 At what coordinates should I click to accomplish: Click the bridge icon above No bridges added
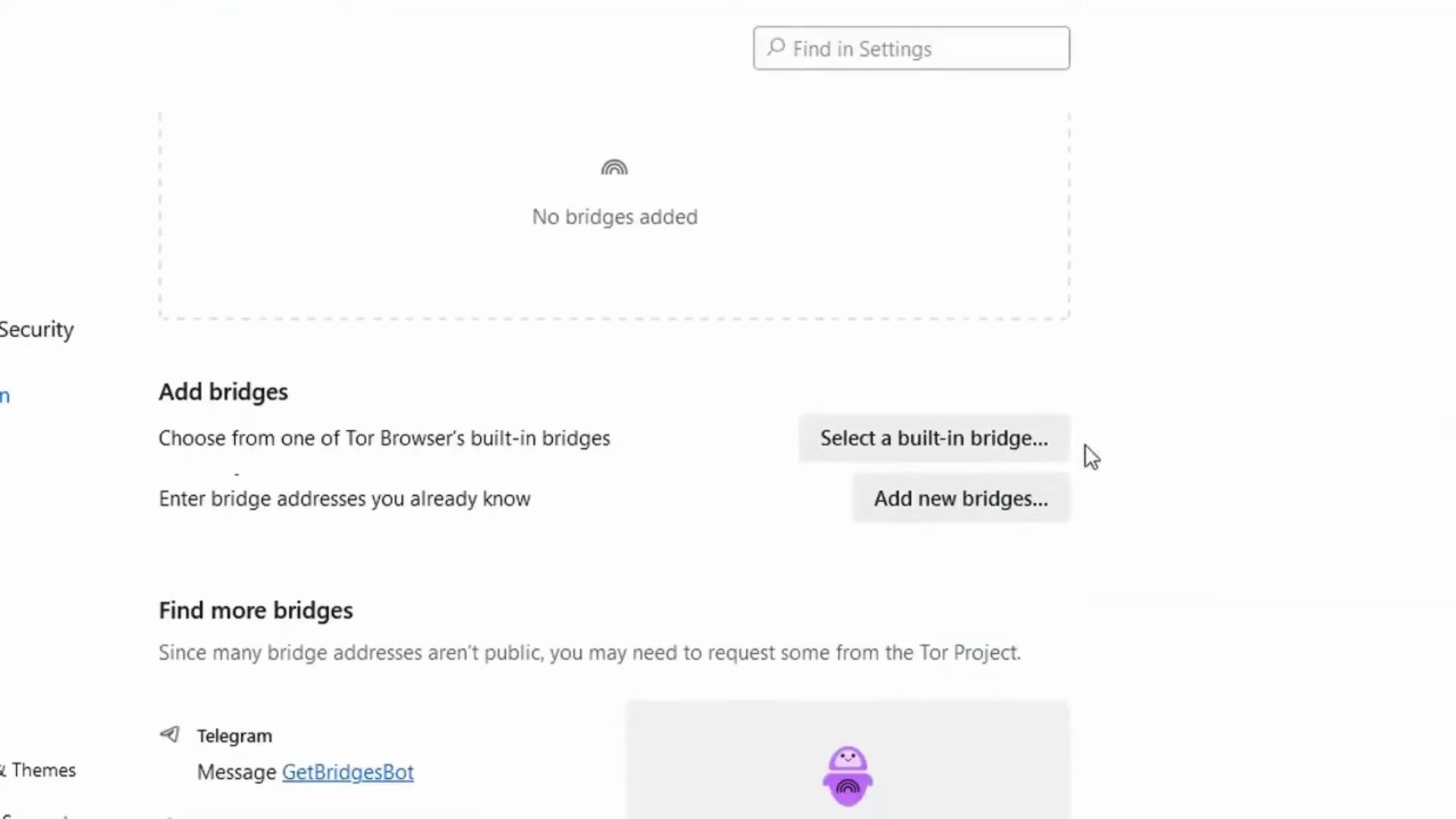point(614,167)
